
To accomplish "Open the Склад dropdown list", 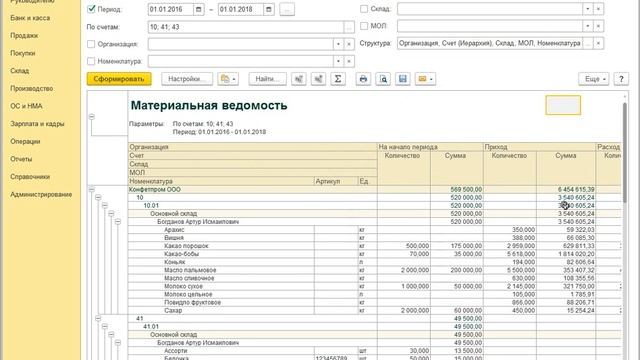I will (x=587, y=9).
